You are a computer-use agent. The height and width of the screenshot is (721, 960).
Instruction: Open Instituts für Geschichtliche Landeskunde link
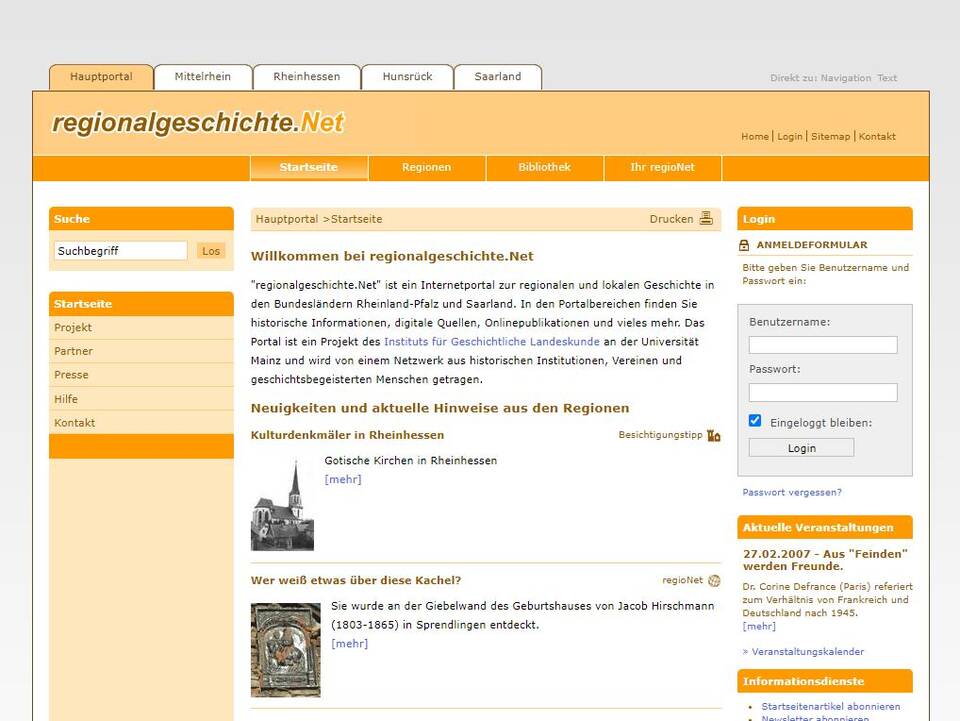tap(492, 342)
